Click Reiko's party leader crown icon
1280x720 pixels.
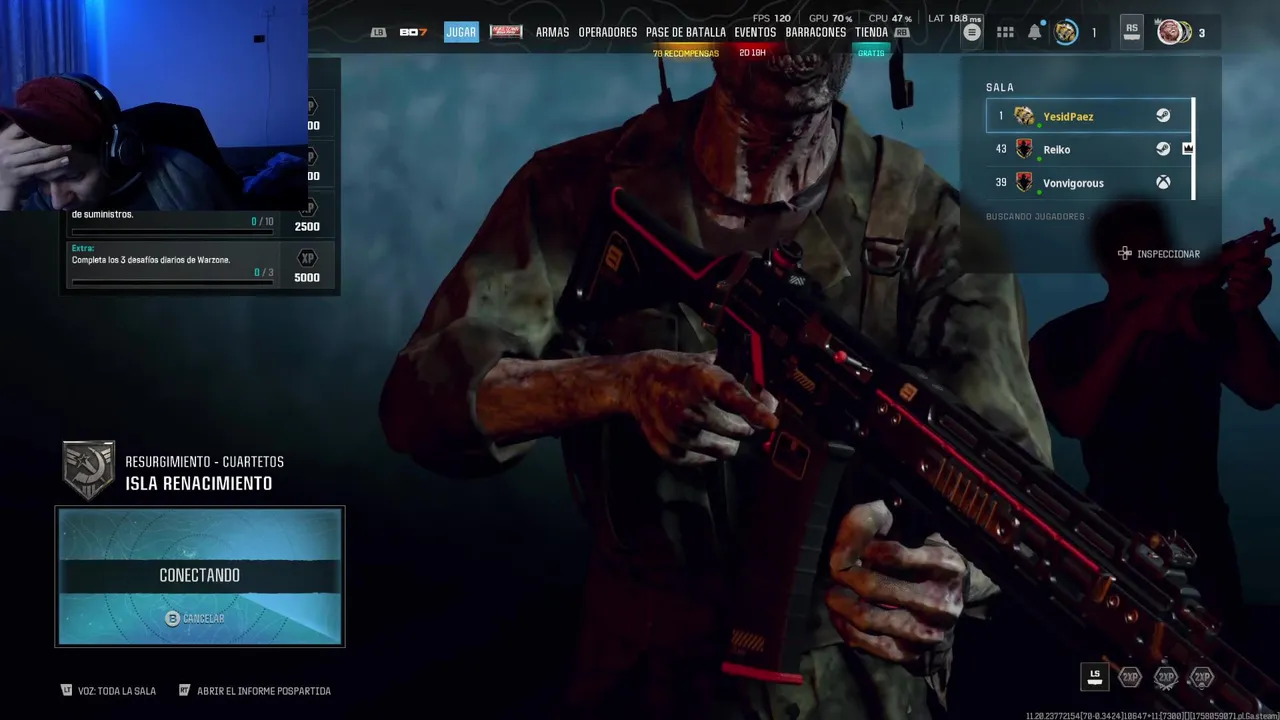pos(1188,149)
